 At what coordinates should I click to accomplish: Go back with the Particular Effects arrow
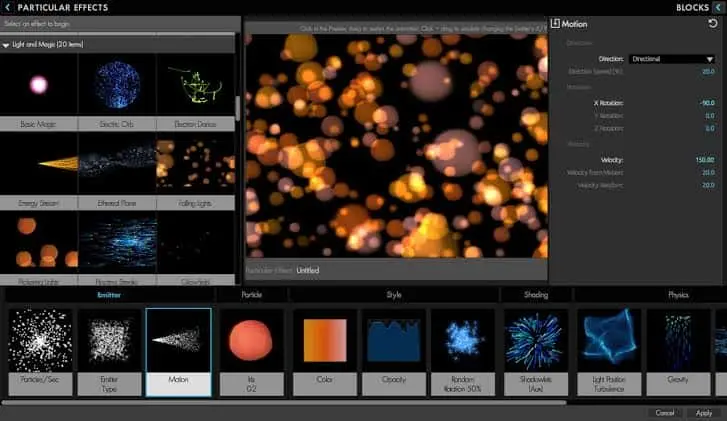click(x=7, y=7)
